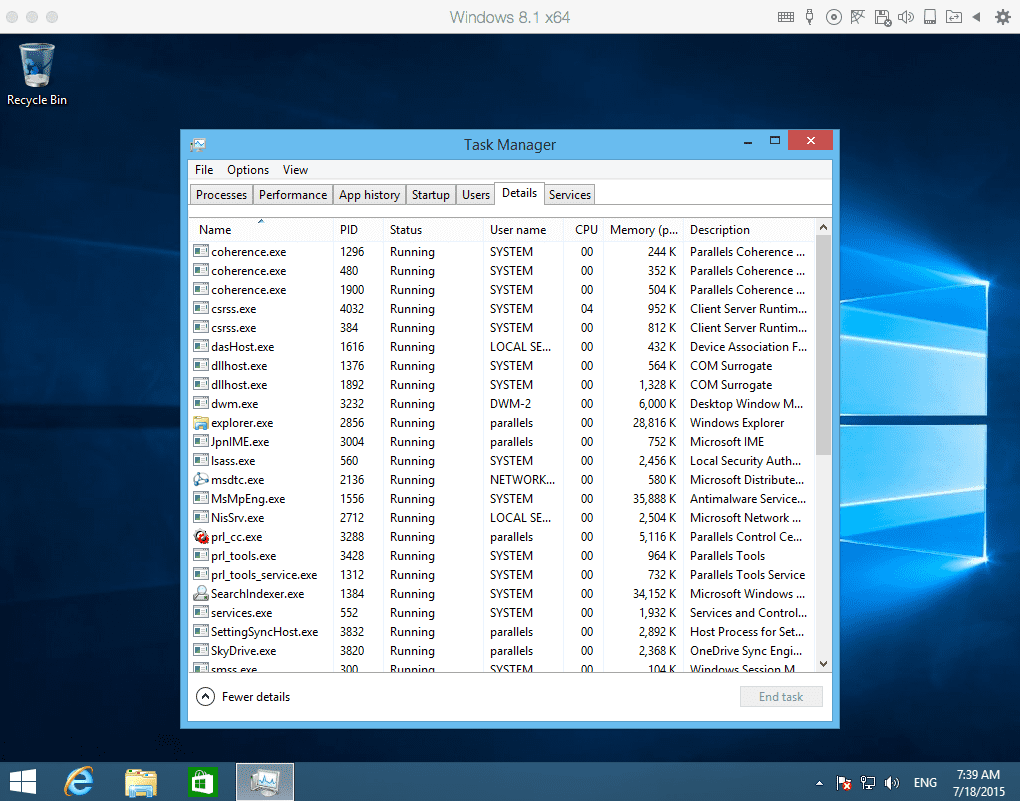Sort by the Name column header

click(x=262, y=230)
